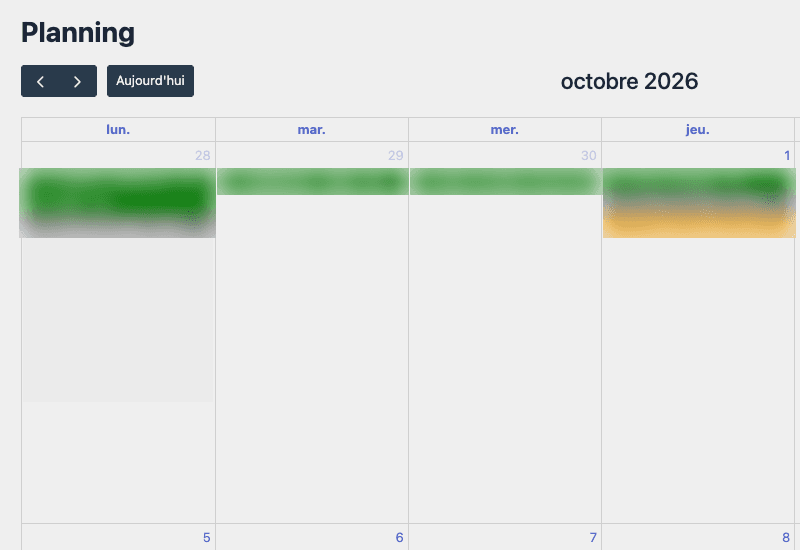
Task: Select the mer. column header
Action: pos(505,130)
